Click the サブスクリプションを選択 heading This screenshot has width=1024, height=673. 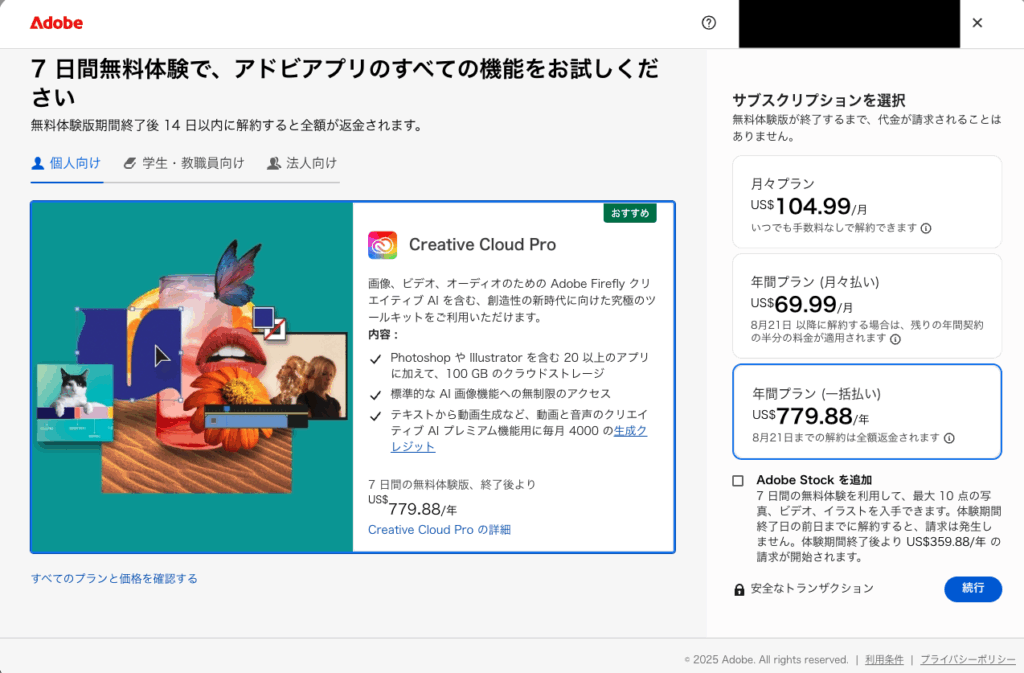(818, 101)
